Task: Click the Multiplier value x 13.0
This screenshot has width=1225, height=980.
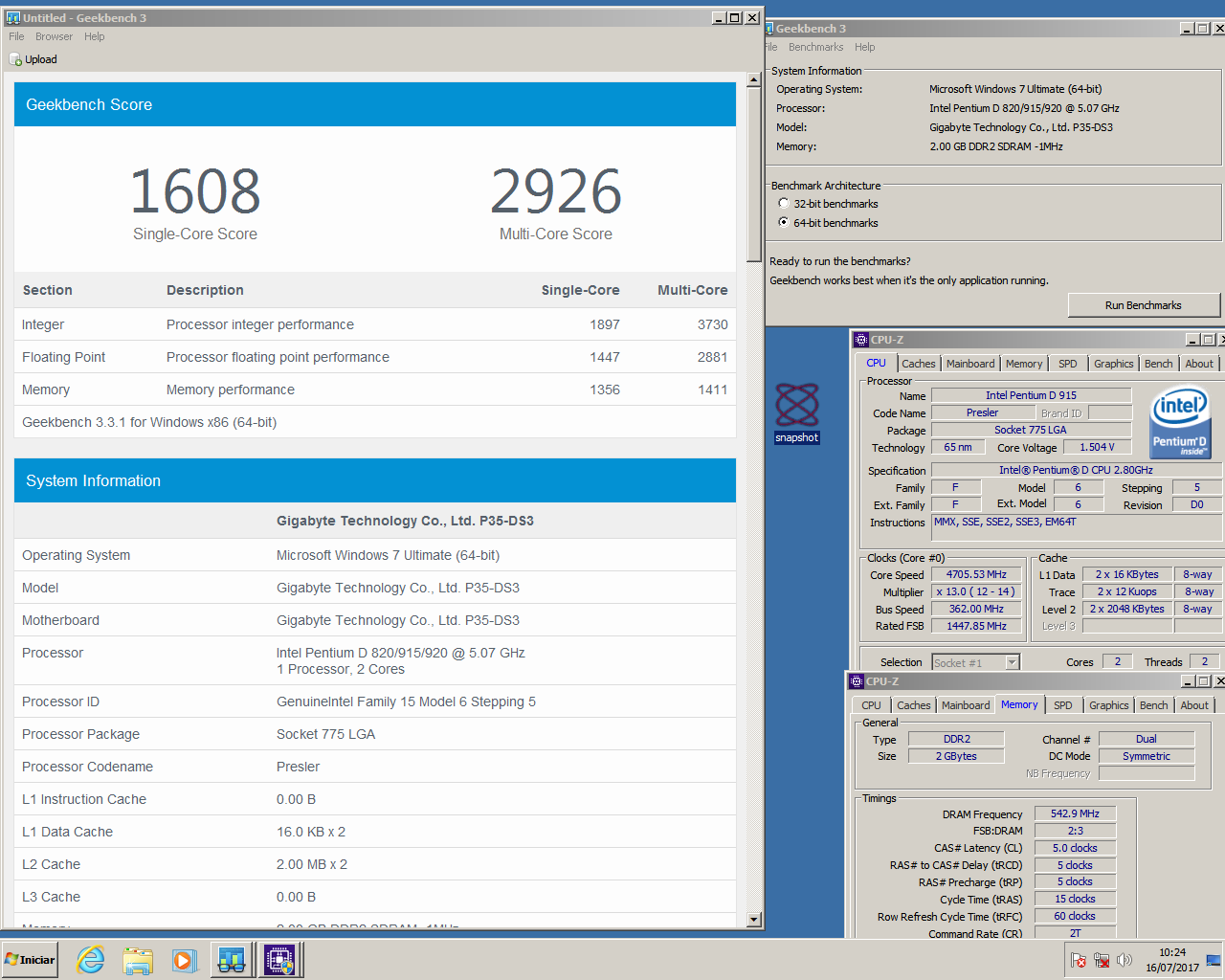Action: [x=976, y=591]
